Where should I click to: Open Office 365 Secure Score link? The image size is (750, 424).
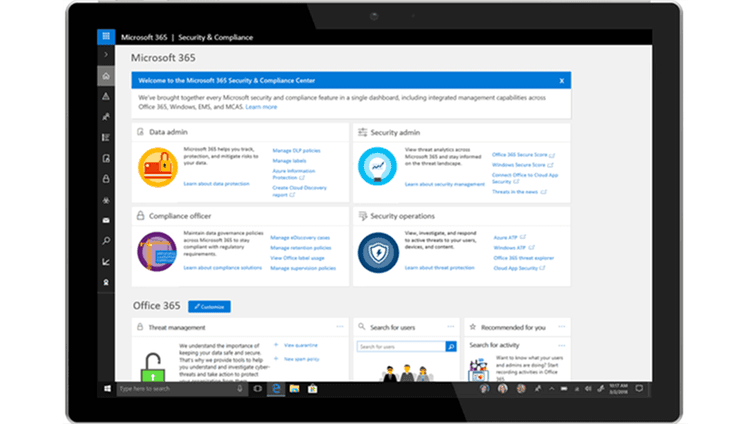pos(523,155)
